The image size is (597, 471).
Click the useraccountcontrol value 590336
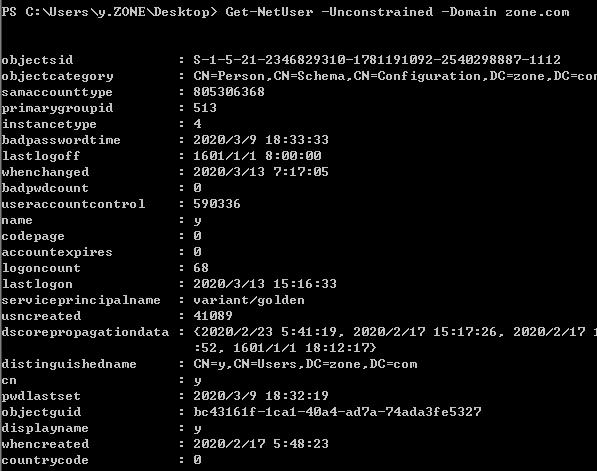pos(217,204)
